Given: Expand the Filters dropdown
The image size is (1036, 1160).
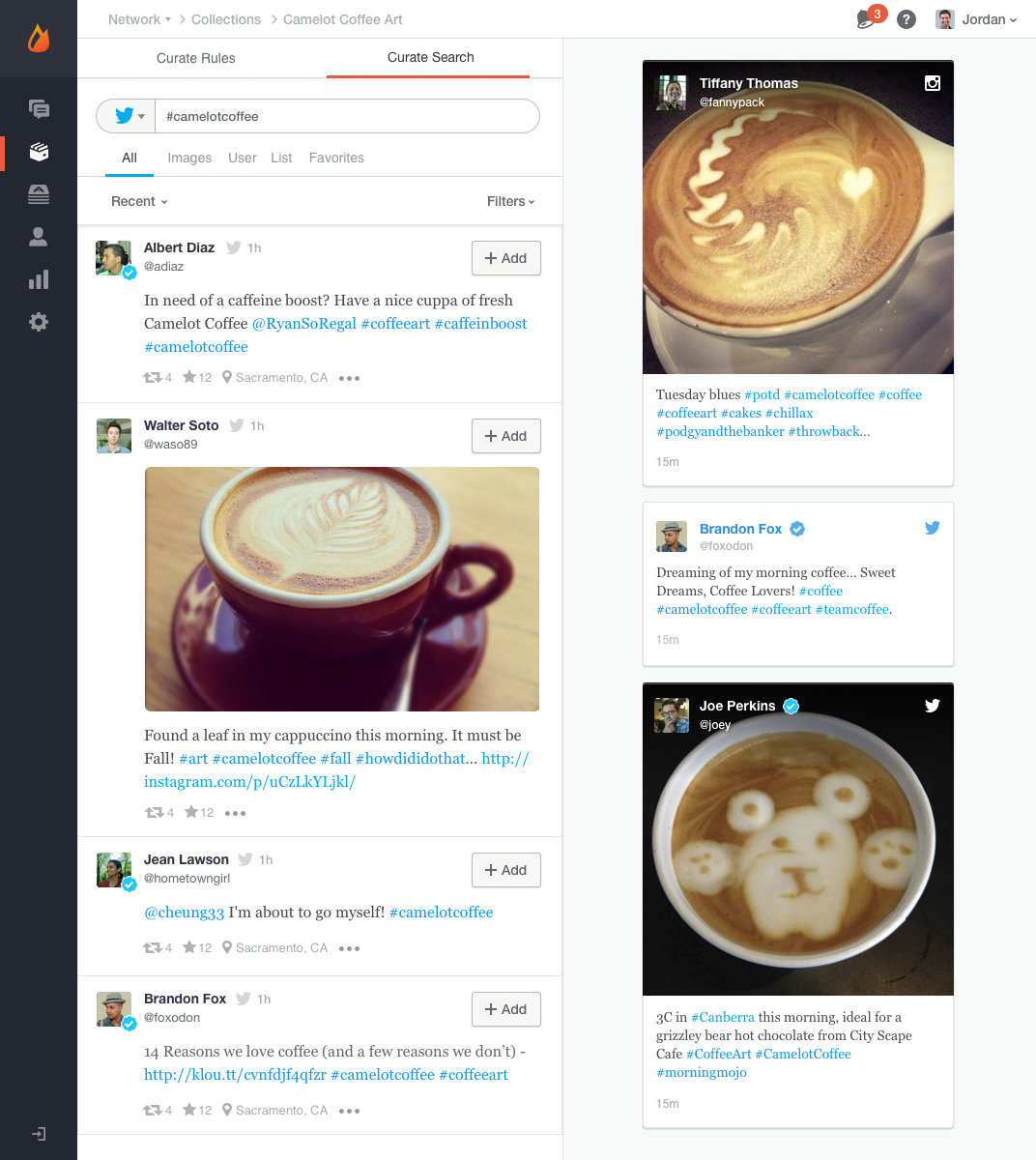Looking at the screenshot, I should click(x=511, y=201).
